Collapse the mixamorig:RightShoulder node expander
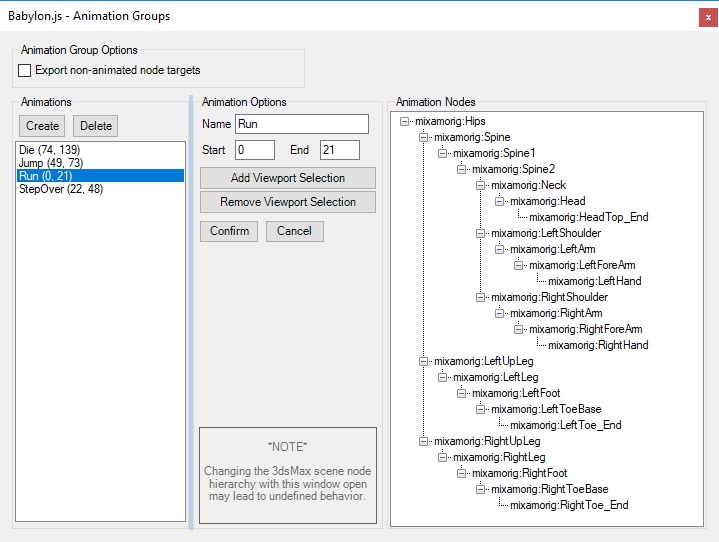The width and height of the screenshot is (719, 542). 481,297
